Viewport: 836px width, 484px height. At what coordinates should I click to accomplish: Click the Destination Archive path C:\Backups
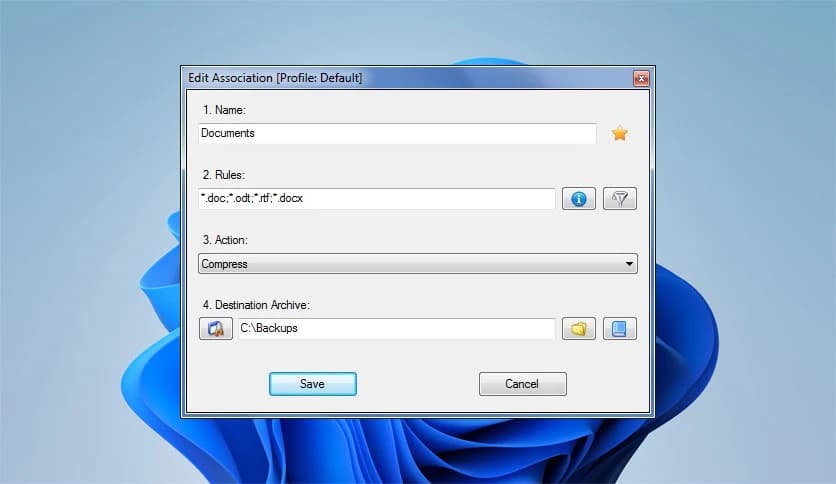[397, 328]
